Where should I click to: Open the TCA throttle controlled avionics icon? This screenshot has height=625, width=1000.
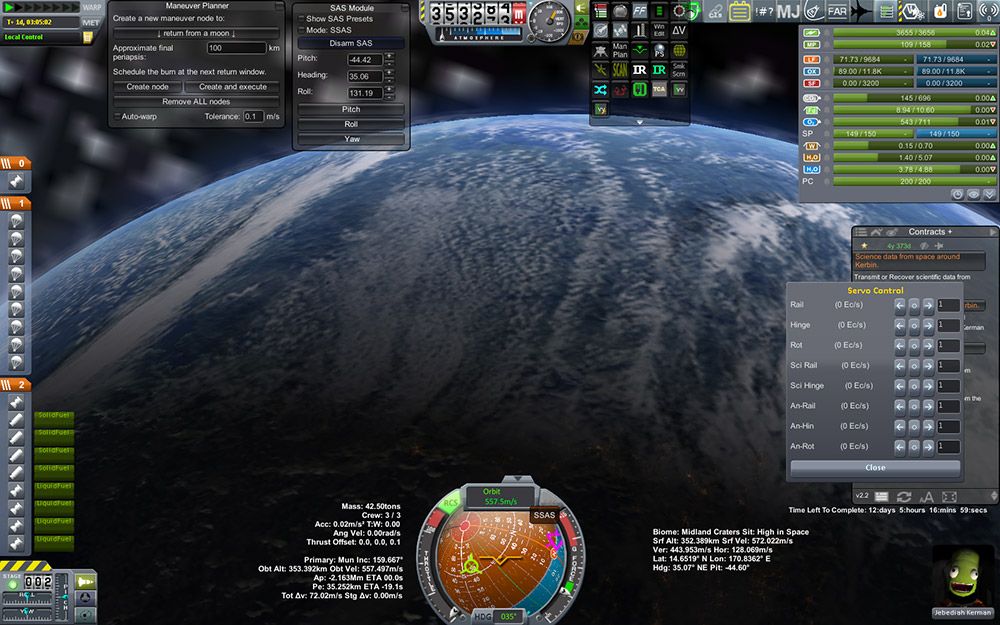(x=659, y=90)
